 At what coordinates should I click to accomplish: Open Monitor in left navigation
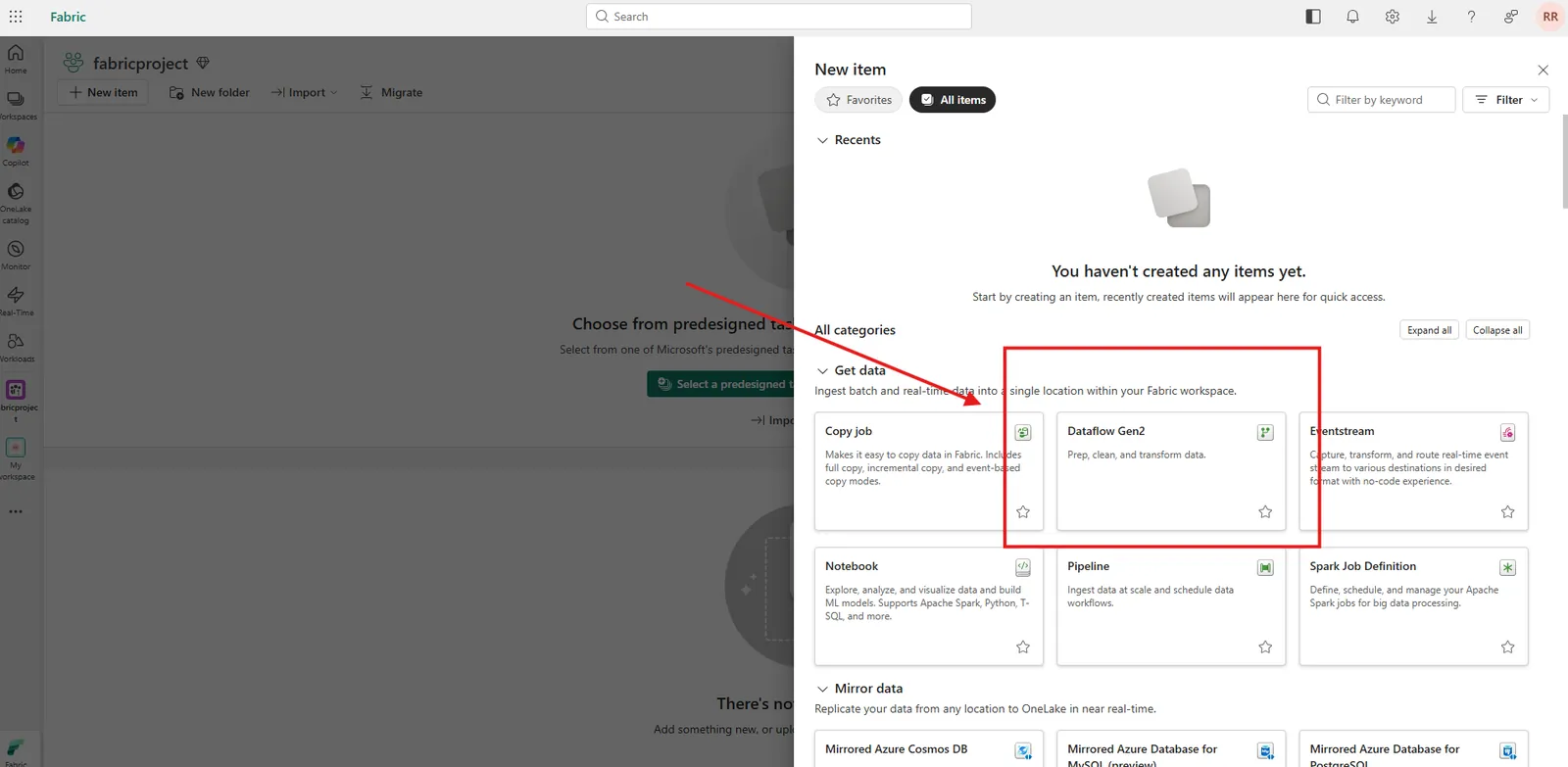click(16, 256)
